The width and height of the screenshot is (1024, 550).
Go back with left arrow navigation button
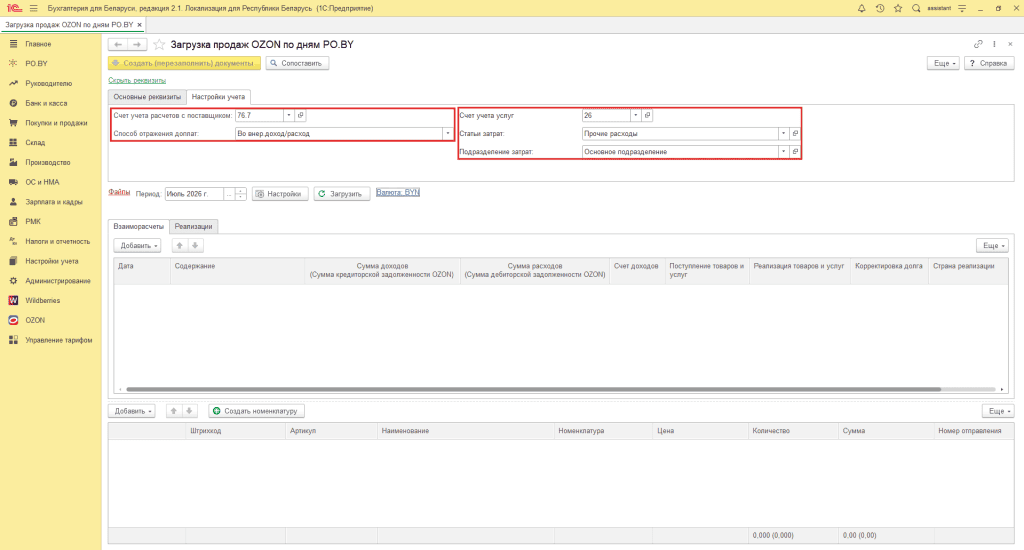[118, 44]
